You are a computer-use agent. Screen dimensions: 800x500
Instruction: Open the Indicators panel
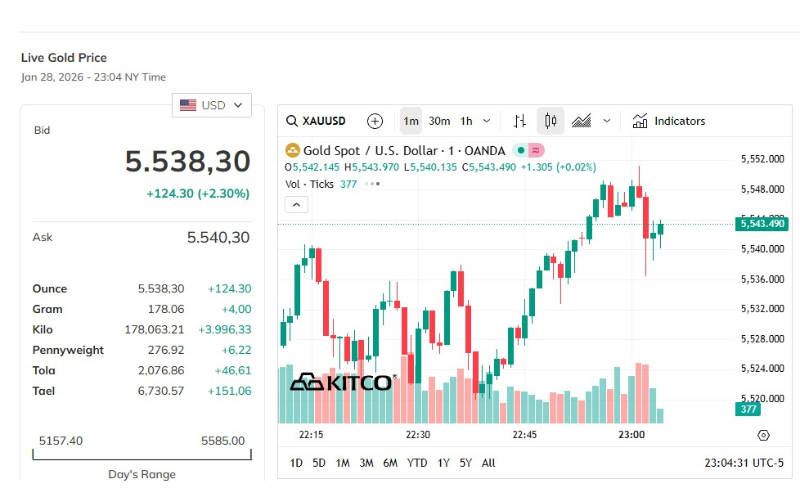pos(669,121)
